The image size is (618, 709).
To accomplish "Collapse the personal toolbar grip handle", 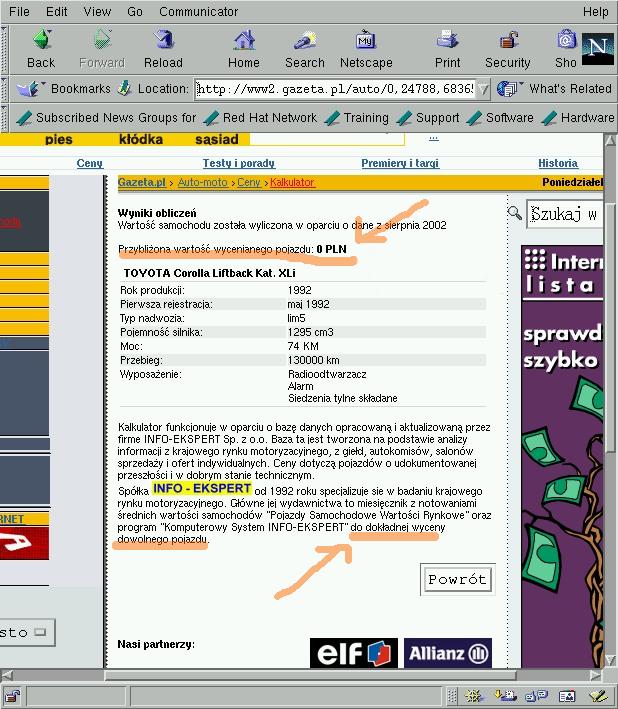I will 4,118.
